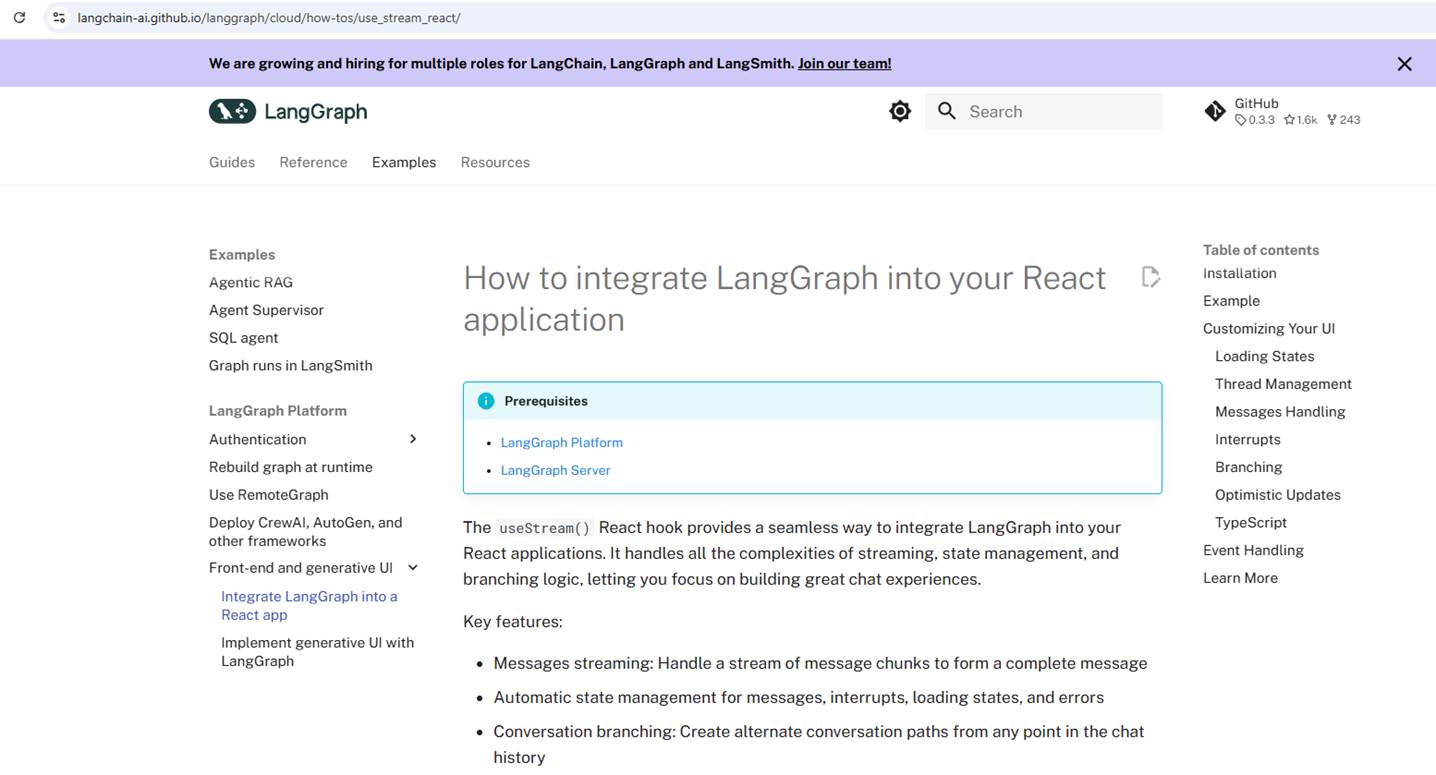The width and height of the screenshot is (1436, 775).
Task: Open the Reference tab
Action: tap(313, 162)
